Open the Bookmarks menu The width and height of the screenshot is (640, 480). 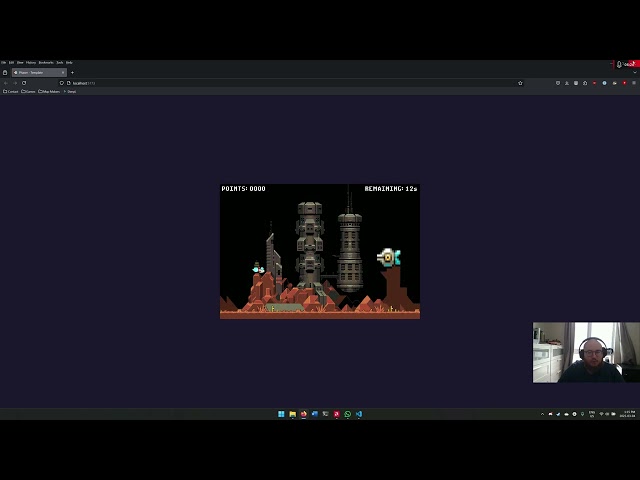pos(46,62)
